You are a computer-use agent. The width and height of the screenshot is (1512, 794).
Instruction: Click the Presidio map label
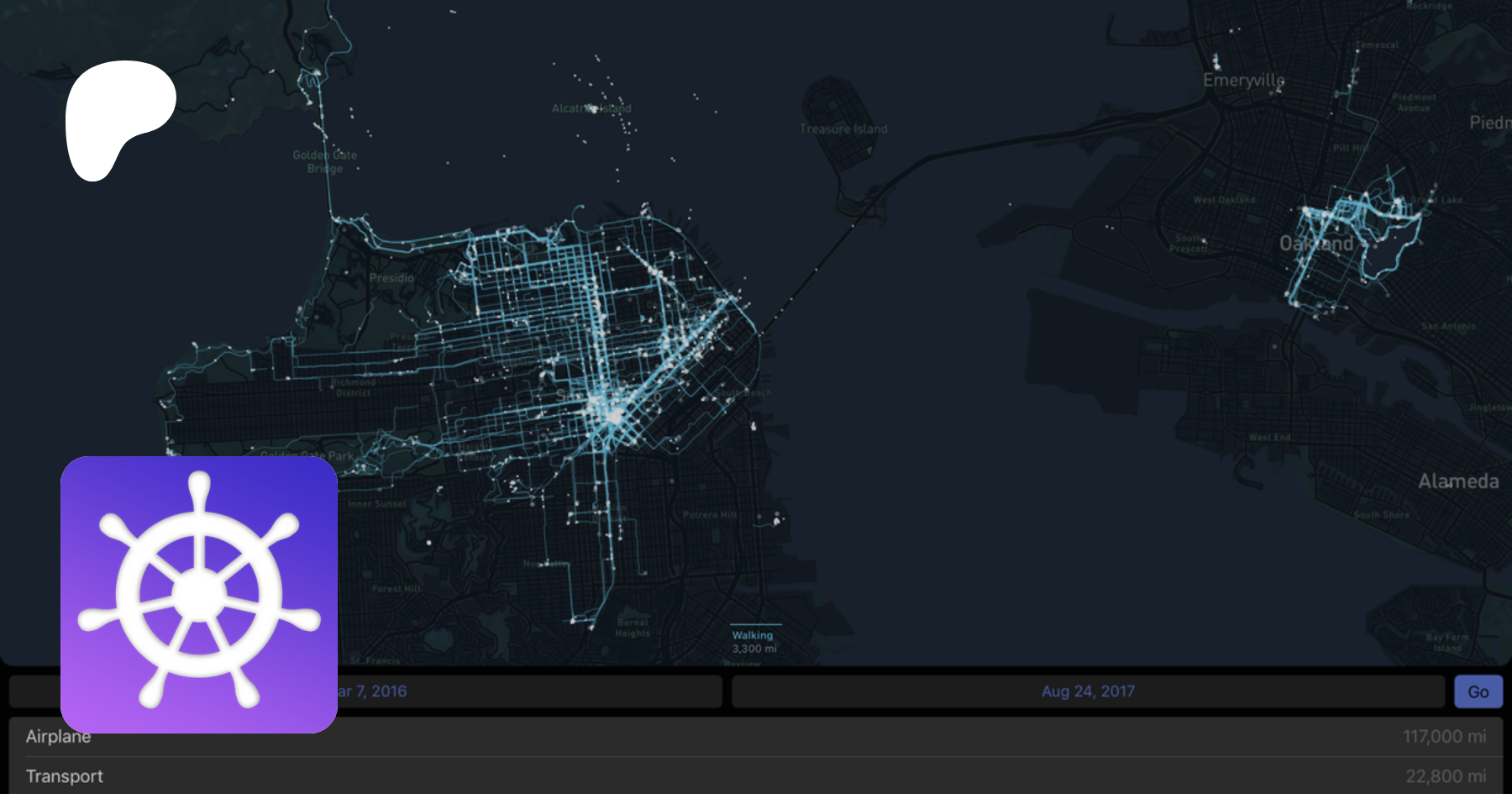(x=391, y=278)
